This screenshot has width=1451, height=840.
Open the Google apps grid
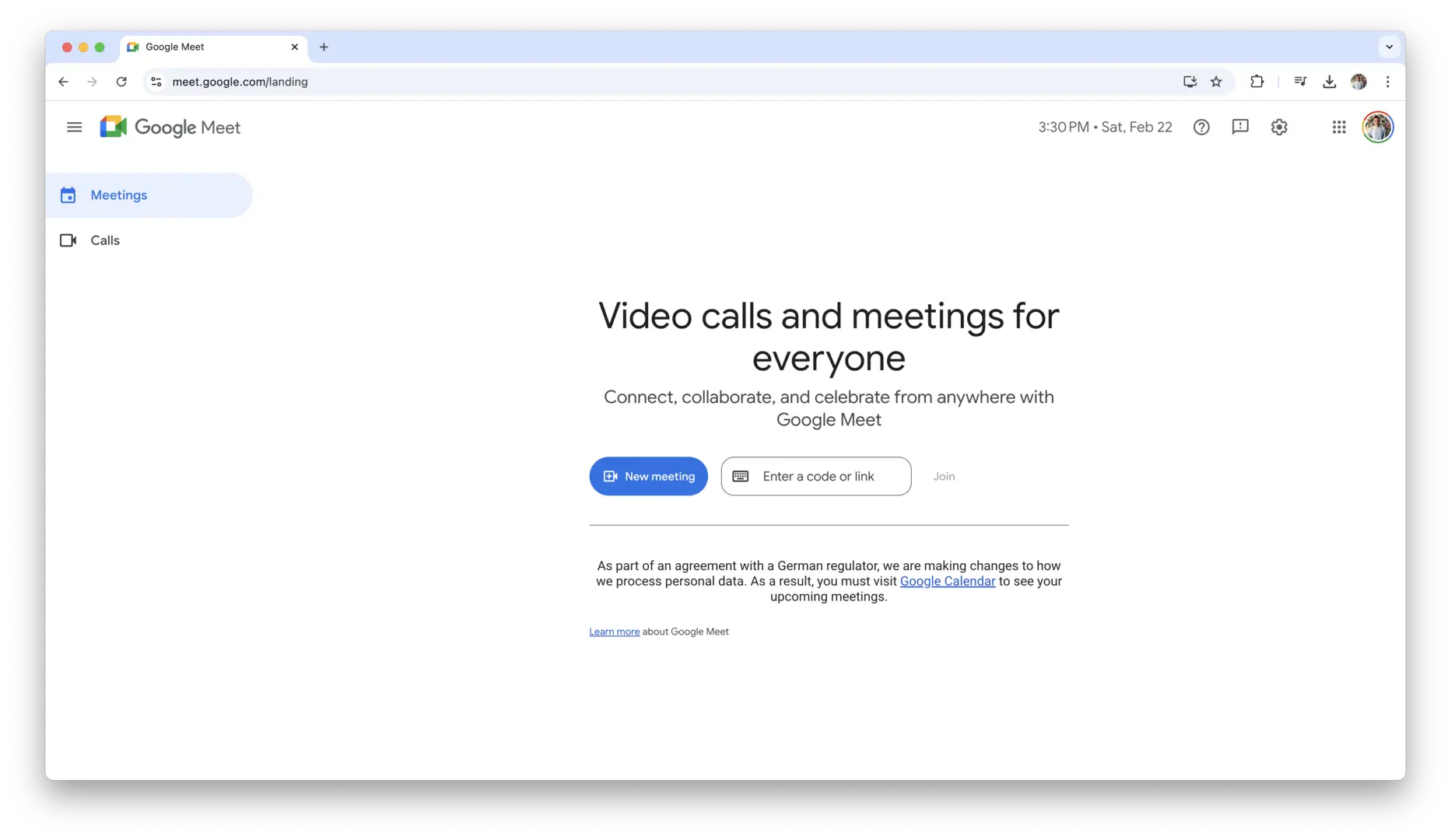1338,127
